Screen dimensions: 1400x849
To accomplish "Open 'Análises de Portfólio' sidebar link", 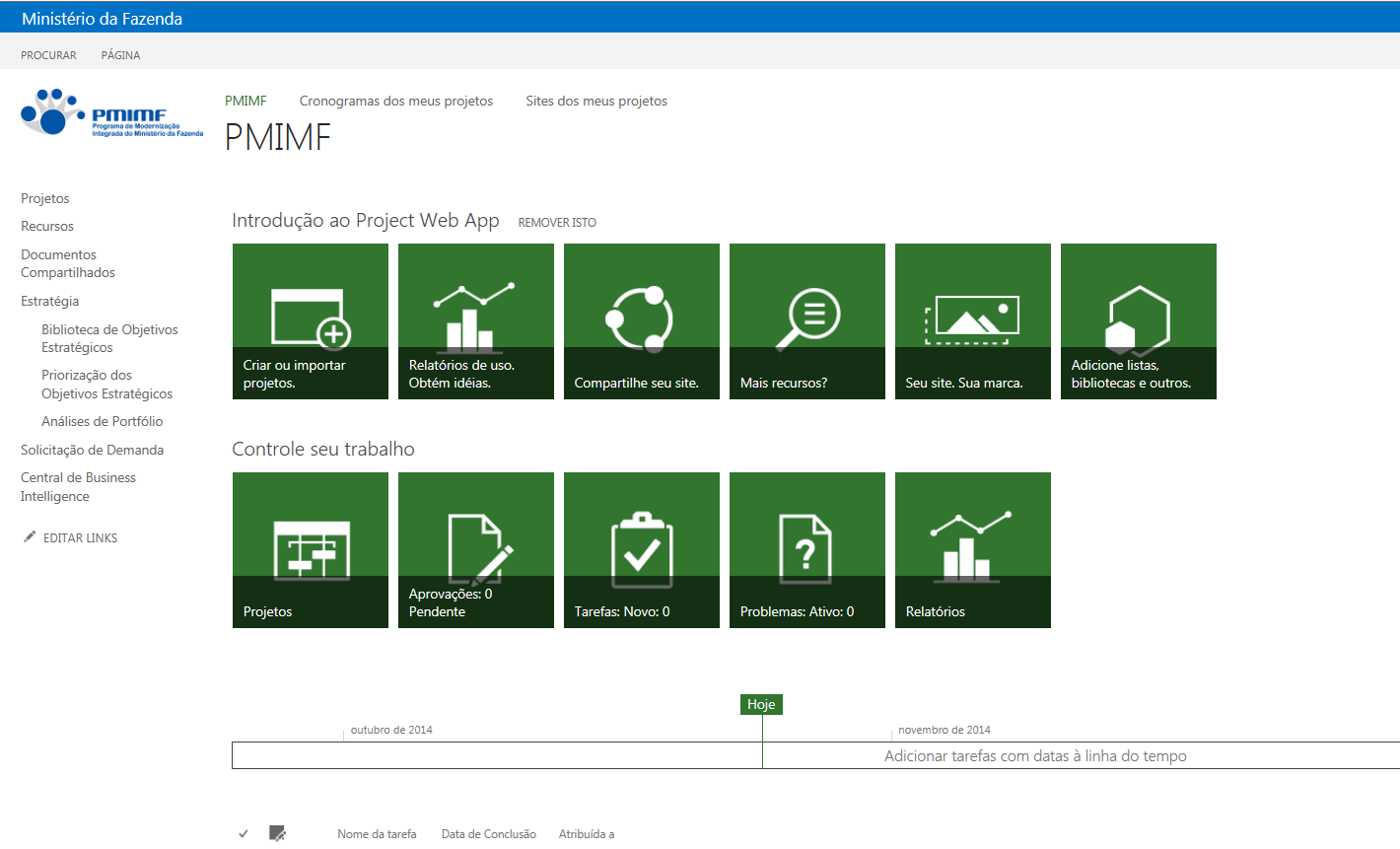I will coord(103,421).
